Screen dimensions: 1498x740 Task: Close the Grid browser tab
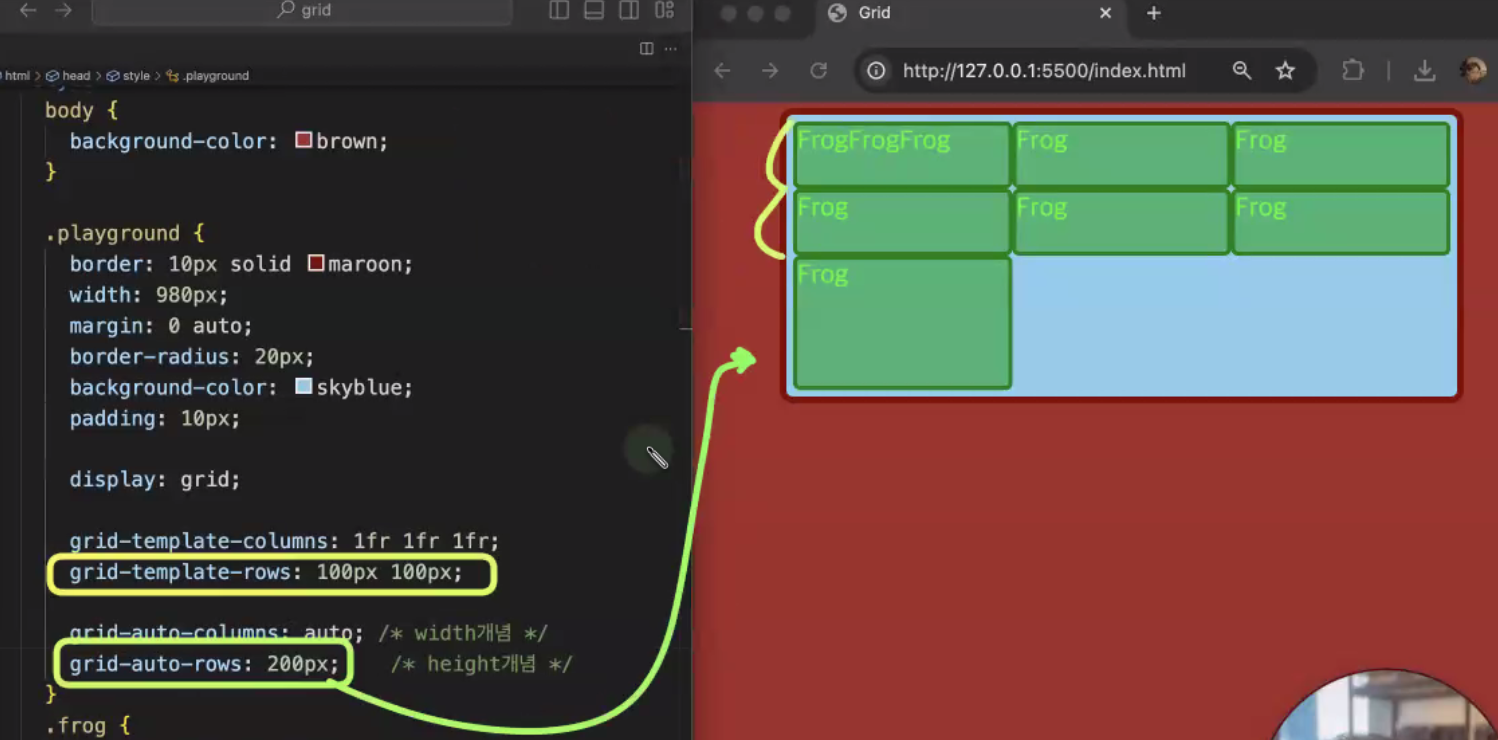point(1105,13)
